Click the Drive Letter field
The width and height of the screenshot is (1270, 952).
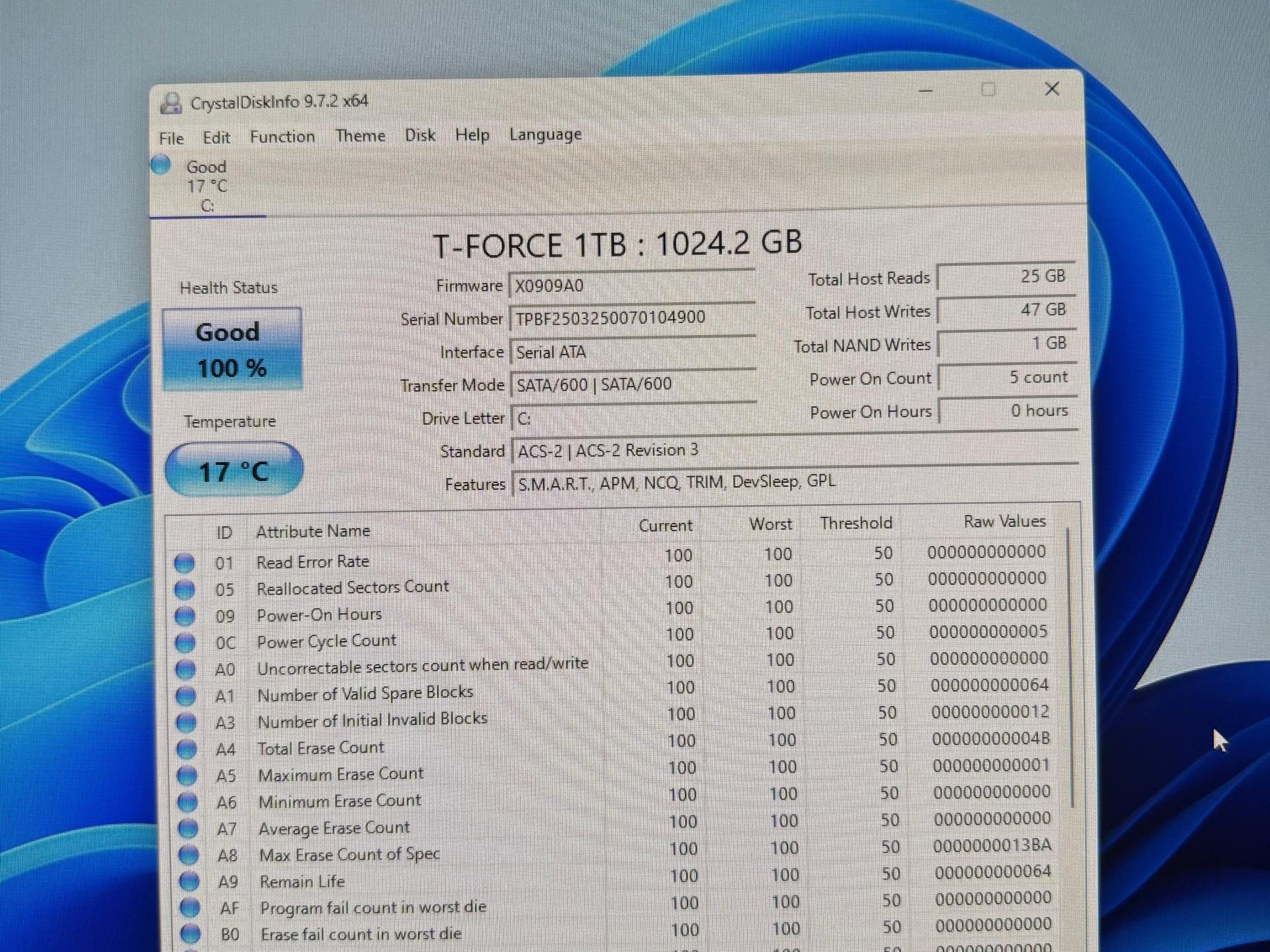[633, 418]
